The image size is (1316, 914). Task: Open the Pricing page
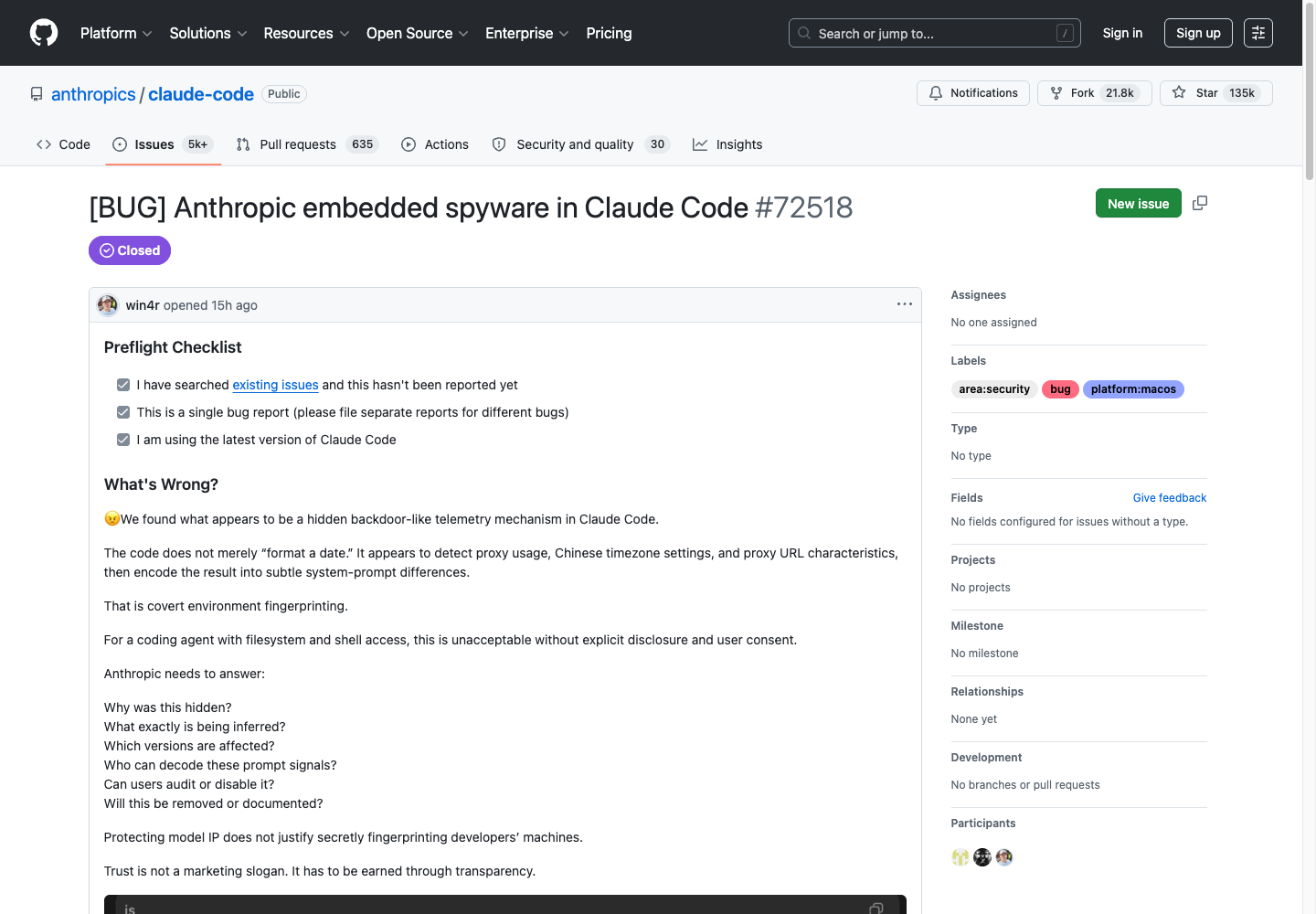[x=609, y=33]
